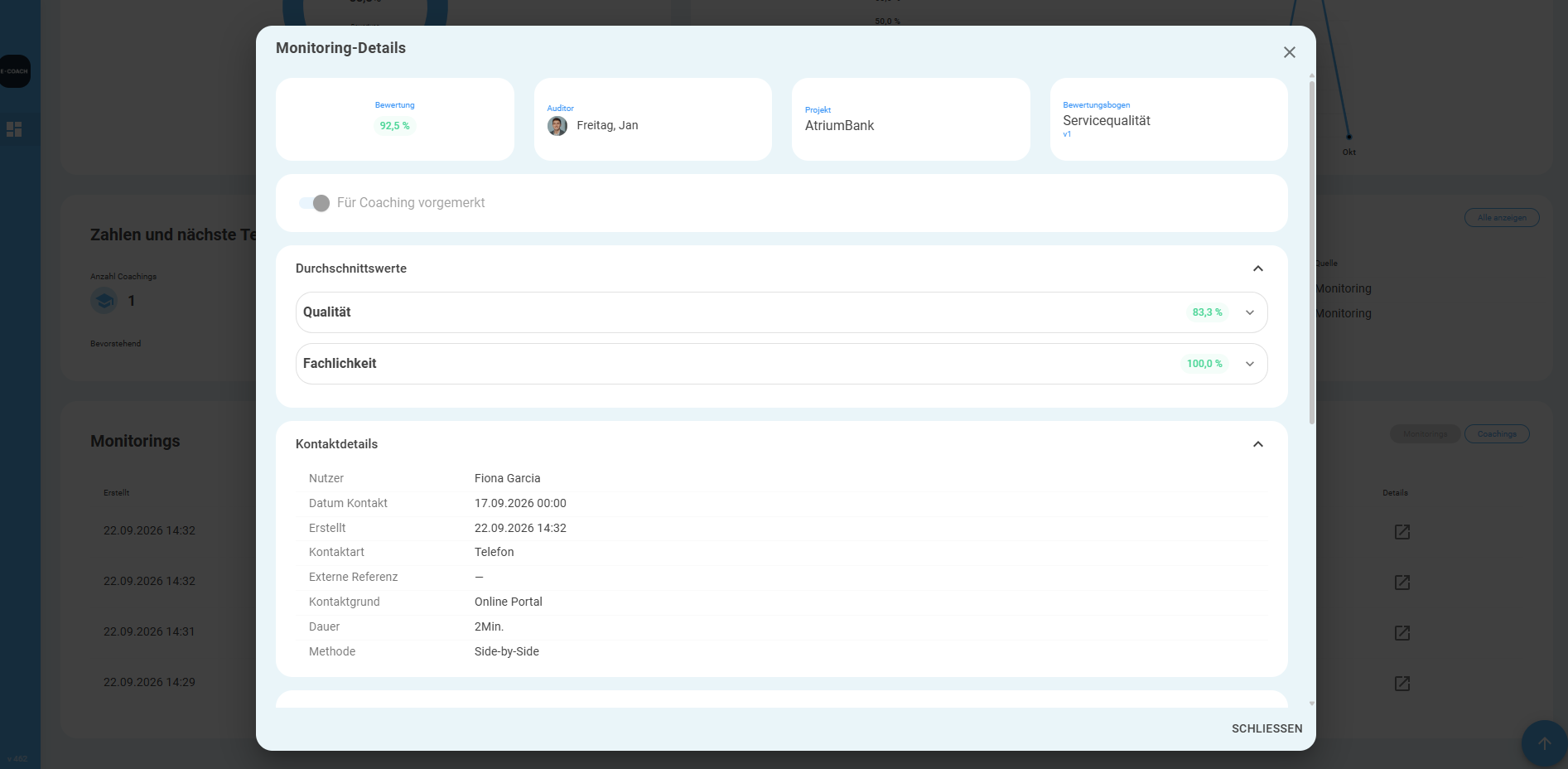Expand the Qualität row chevron

tap(1250, 312)
